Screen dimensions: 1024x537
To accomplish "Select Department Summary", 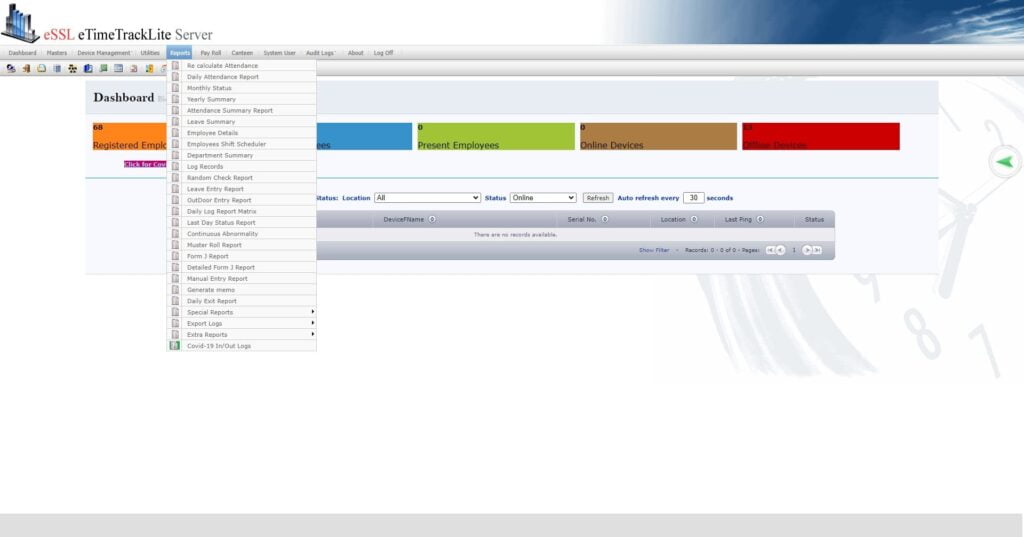I will pyautogui.click(x=242, y=155).
